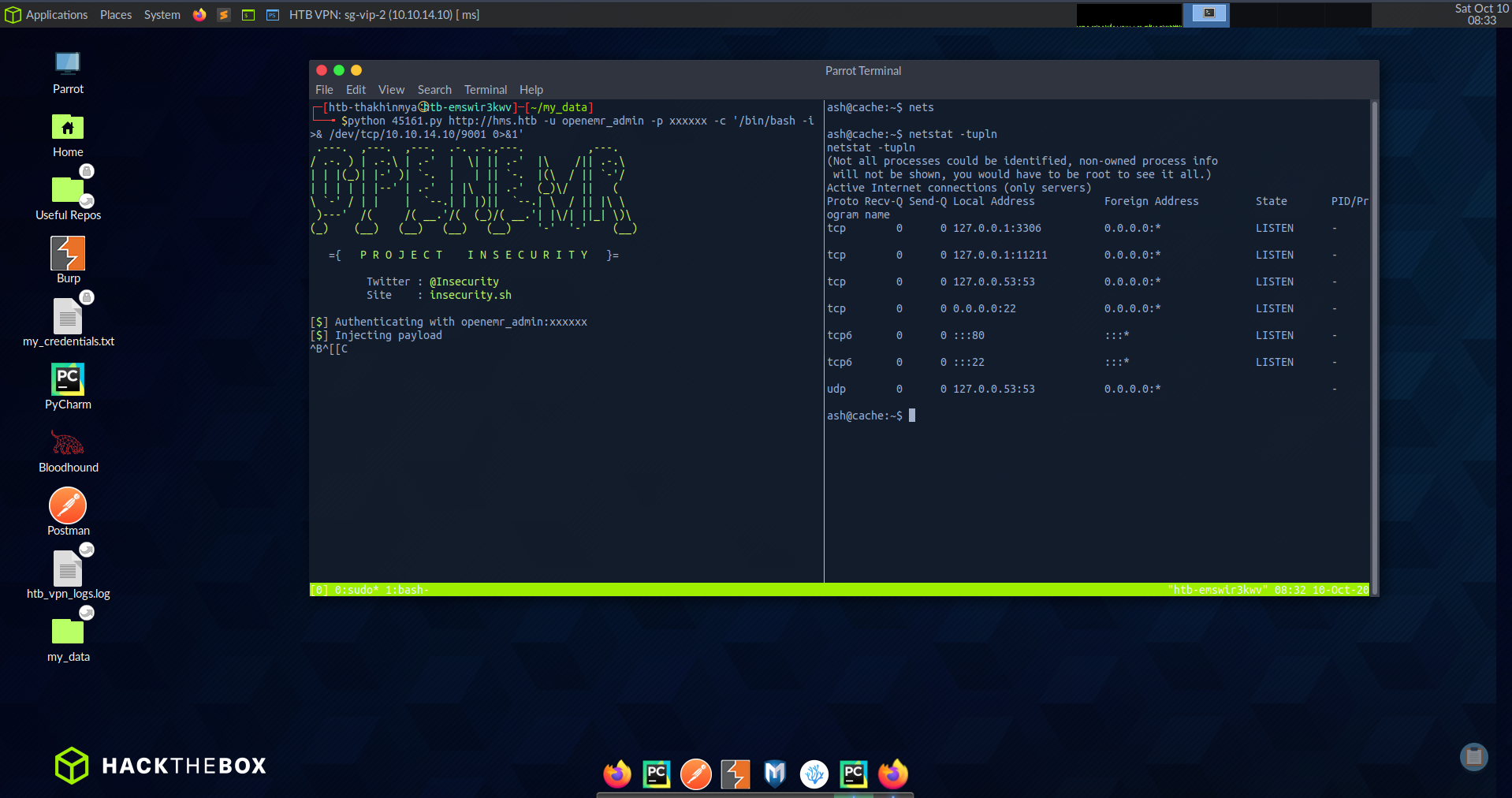Open the Applications menu

tap(57, 14)
